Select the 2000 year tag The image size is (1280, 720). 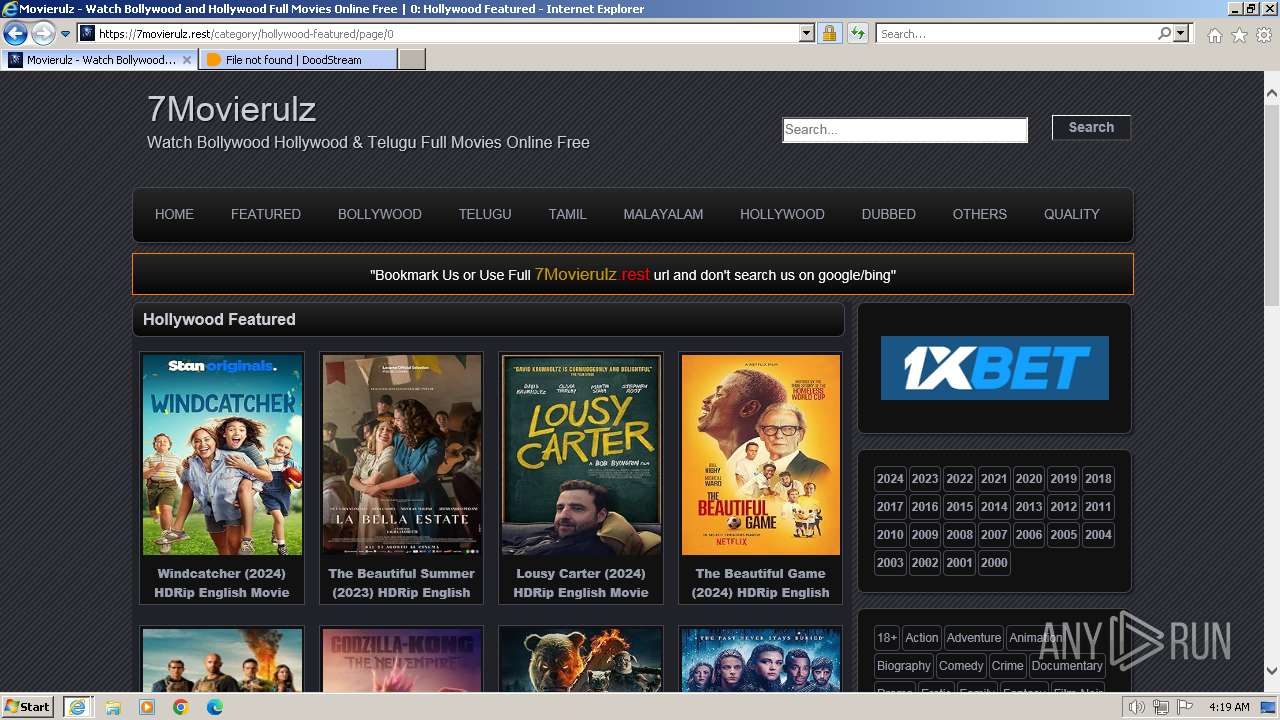[994, 563]
